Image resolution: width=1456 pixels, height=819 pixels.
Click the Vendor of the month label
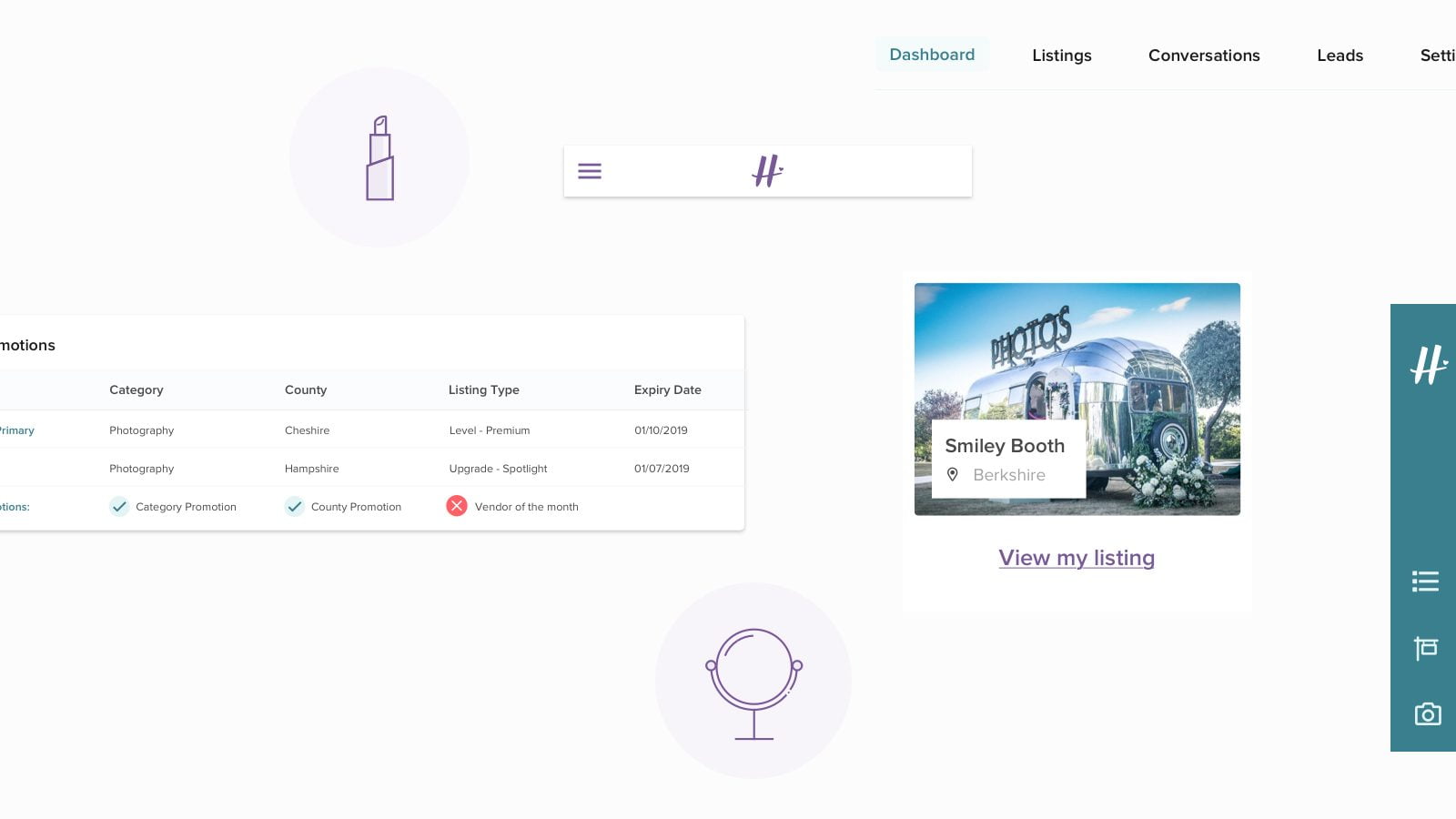coord(527,507)
